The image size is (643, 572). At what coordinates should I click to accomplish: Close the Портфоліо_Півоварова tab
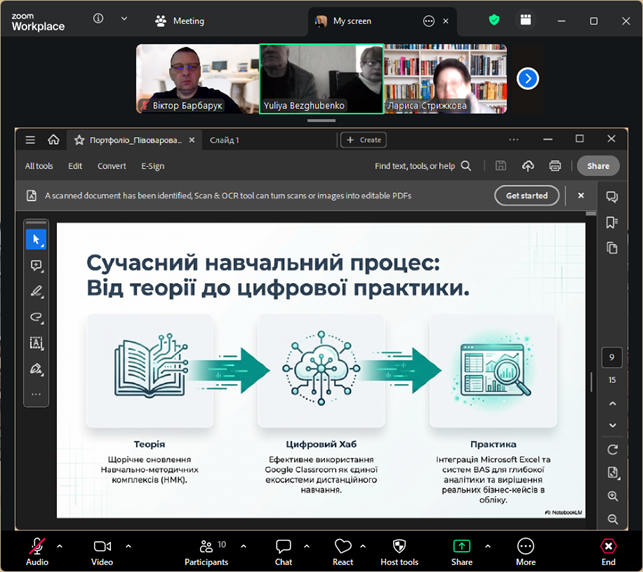192,140
